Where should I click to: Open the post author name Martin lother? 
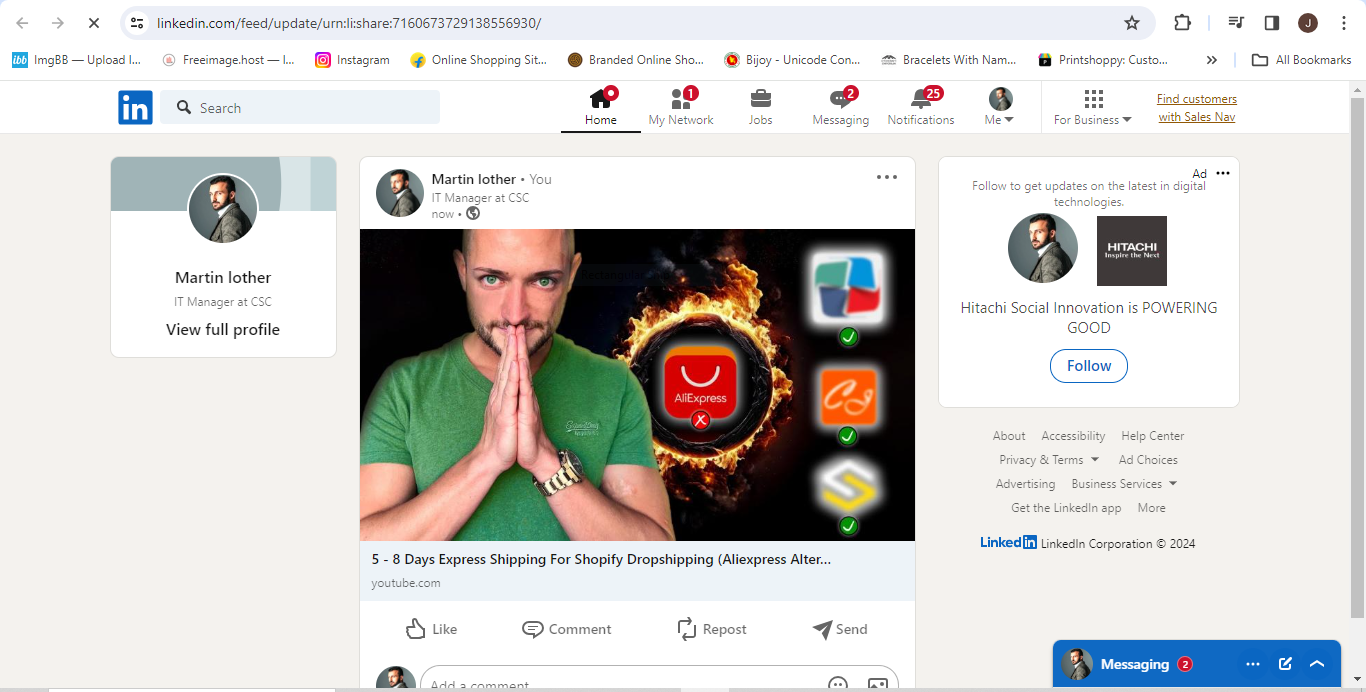click(x=474, y=179)
